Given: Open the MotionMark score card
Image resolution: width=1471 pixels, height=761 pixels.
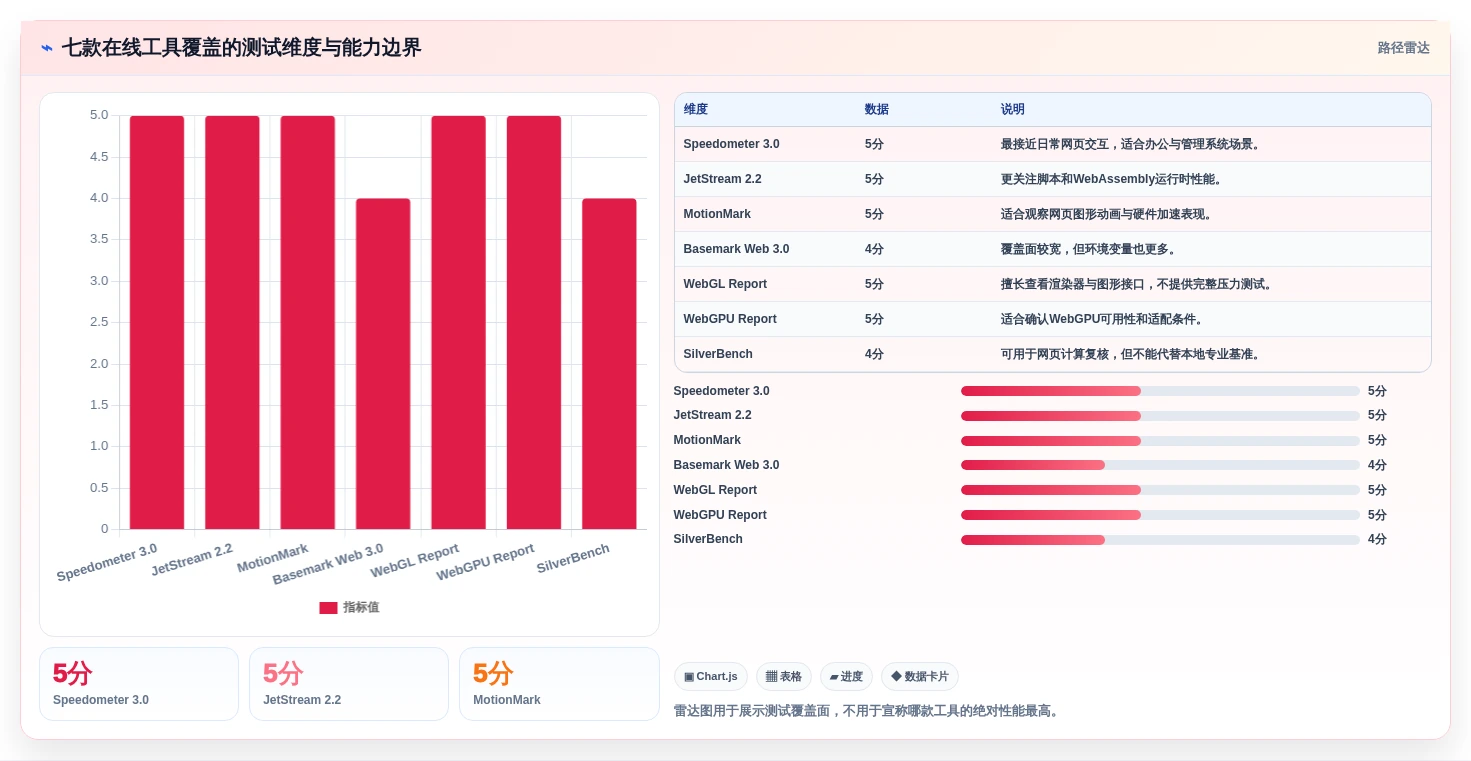Looking at the screenshot, I should pyautogui.click(x=559, y=684).
